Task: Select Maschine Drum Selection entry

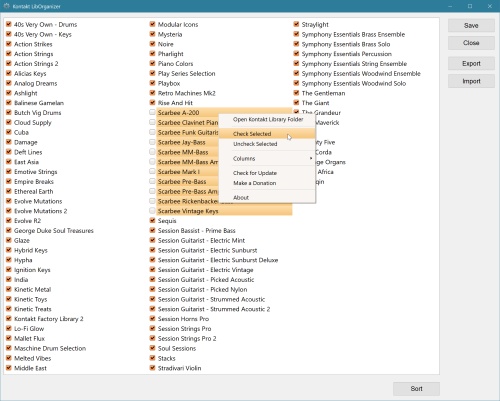Action: [50, 348]
